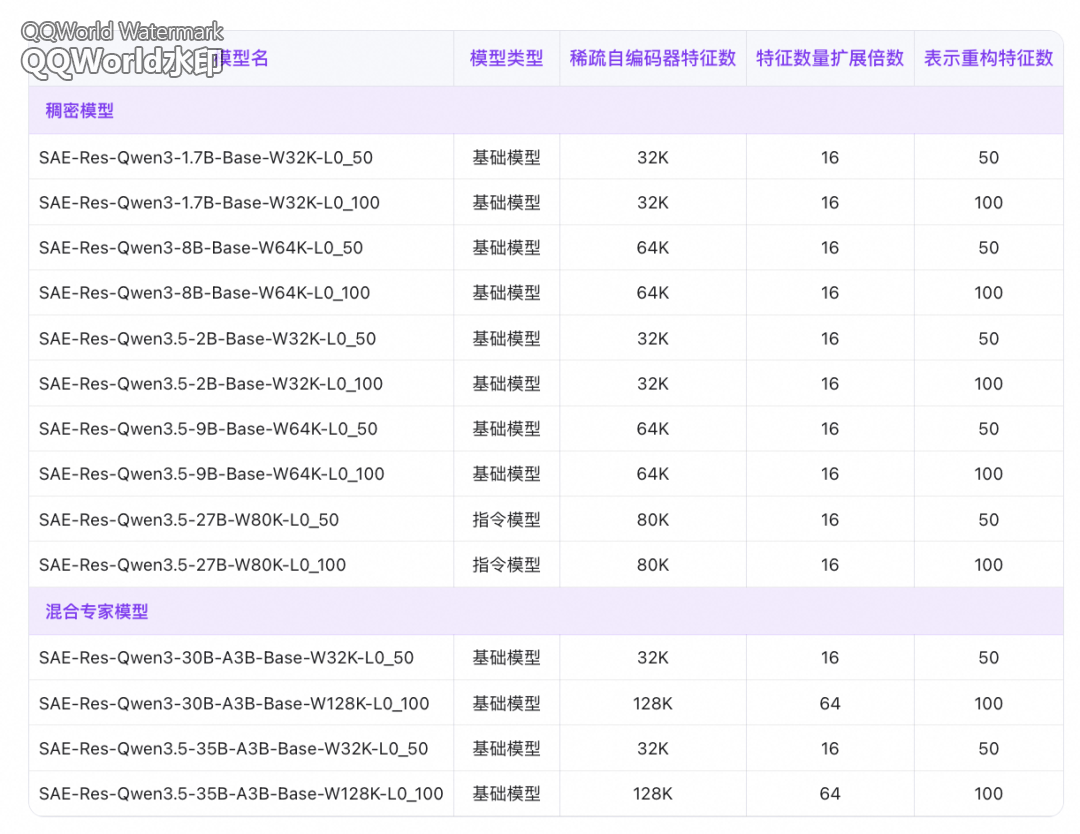1080x834 pixels.
Task: Click 64 in the Qwen3.5-35B-A3B-Base-W128K row
Action: [x=829, y=793]
